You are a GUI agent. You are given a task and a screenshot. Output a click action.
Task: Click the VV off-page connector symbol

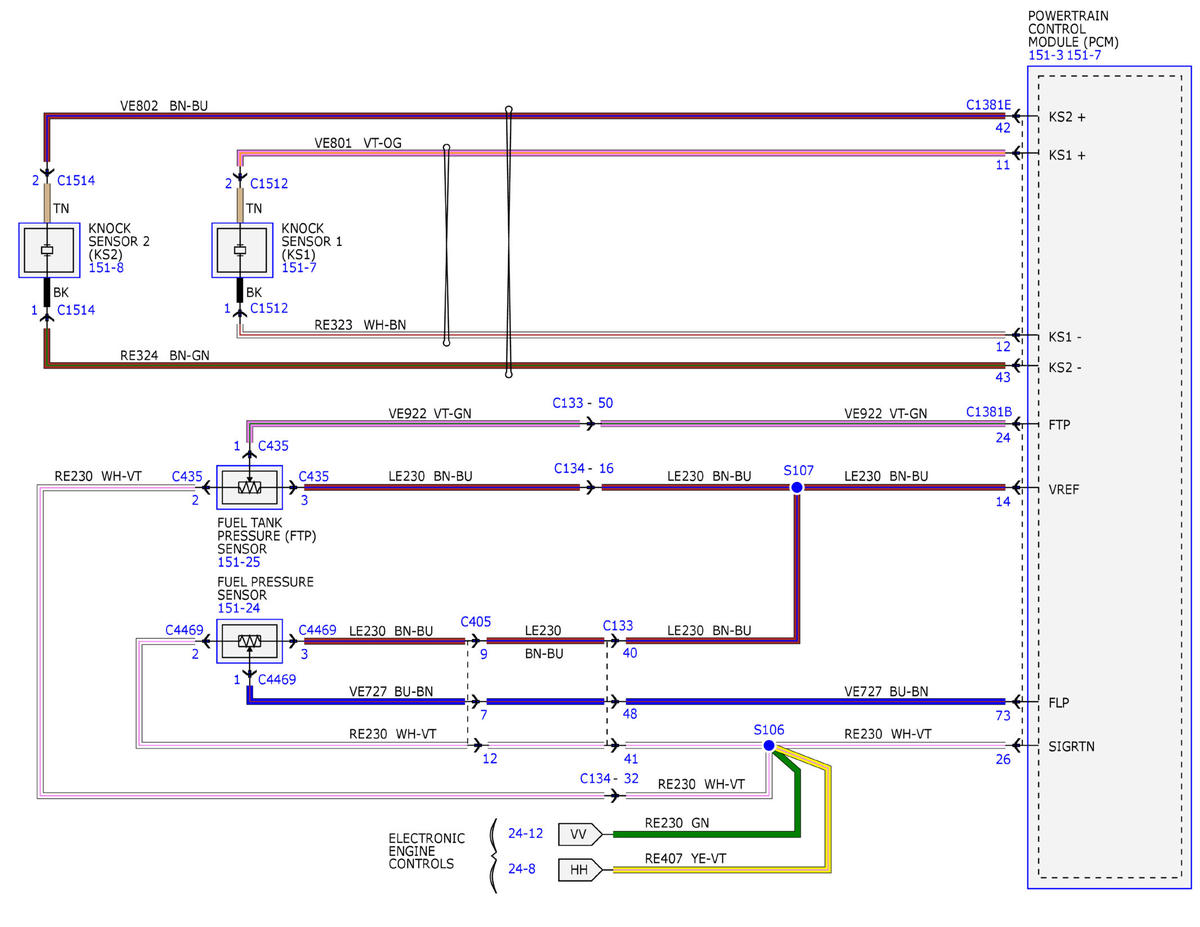click(x=579, y=834)
